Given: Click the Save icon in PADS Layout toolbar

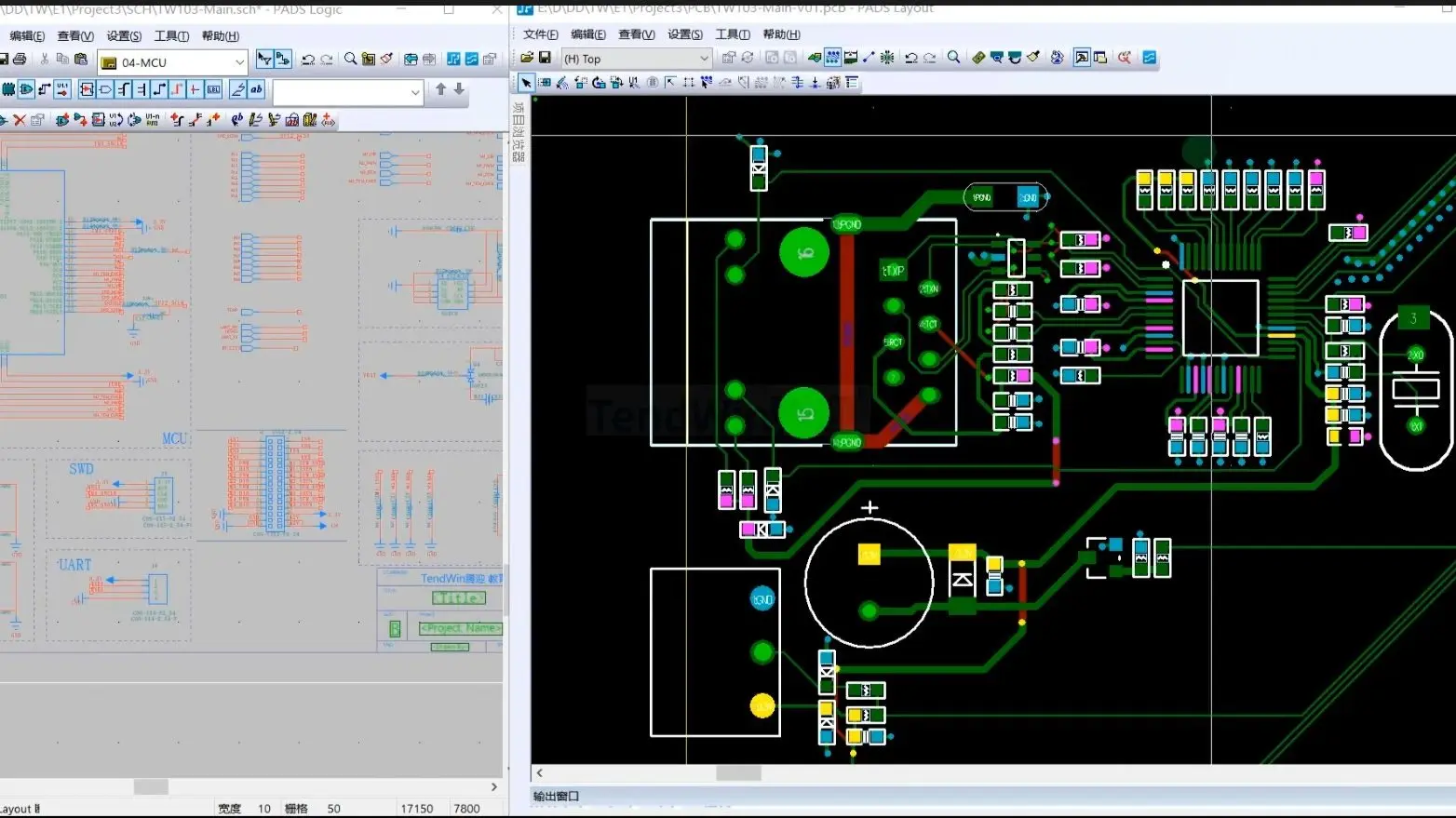Looking at the screenshot, I should pyautogui.click(x=545, y=57).
